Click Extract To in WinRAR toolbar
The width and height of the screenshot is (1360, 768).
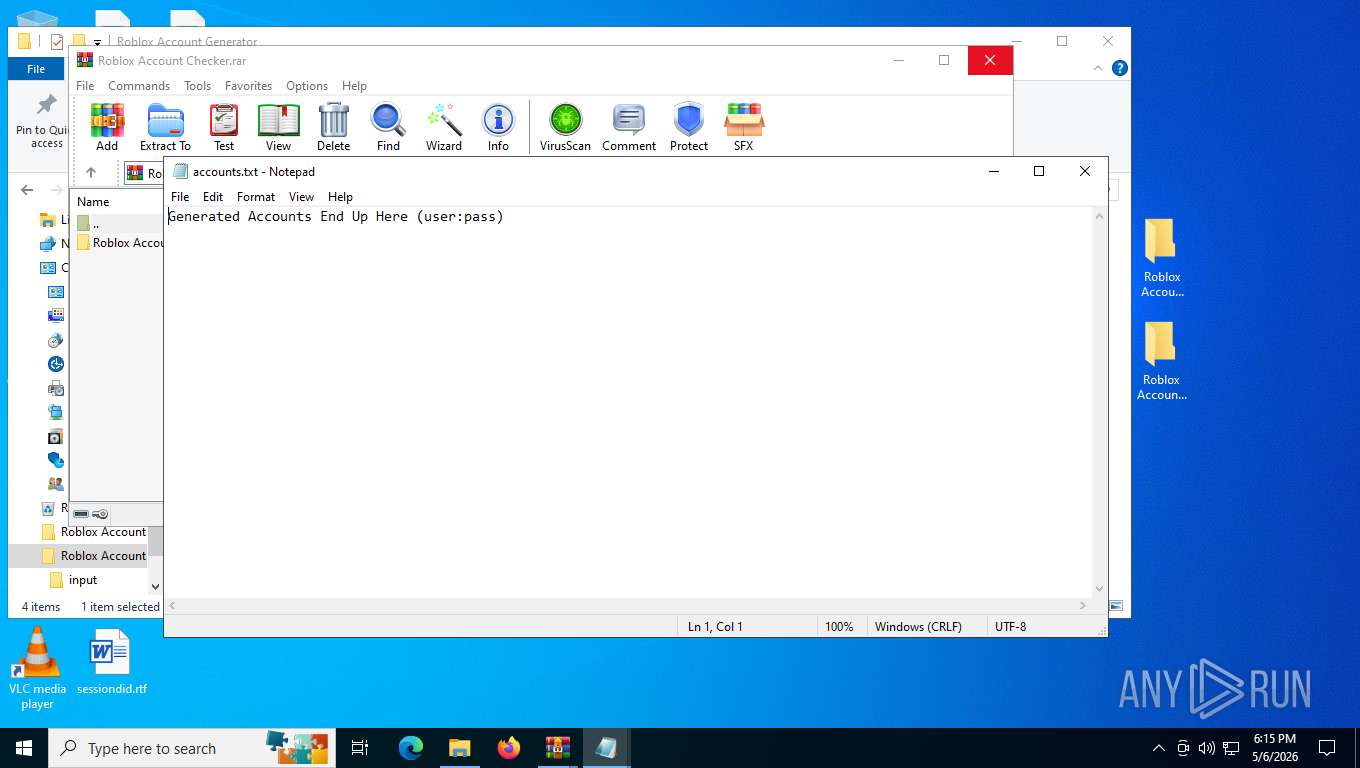pyautogui.click(x=165, y=127)
